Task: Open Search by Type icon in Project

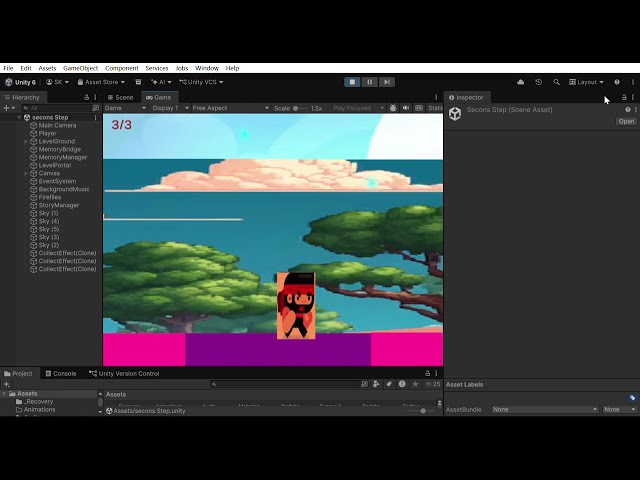Action: click(376, 384)
